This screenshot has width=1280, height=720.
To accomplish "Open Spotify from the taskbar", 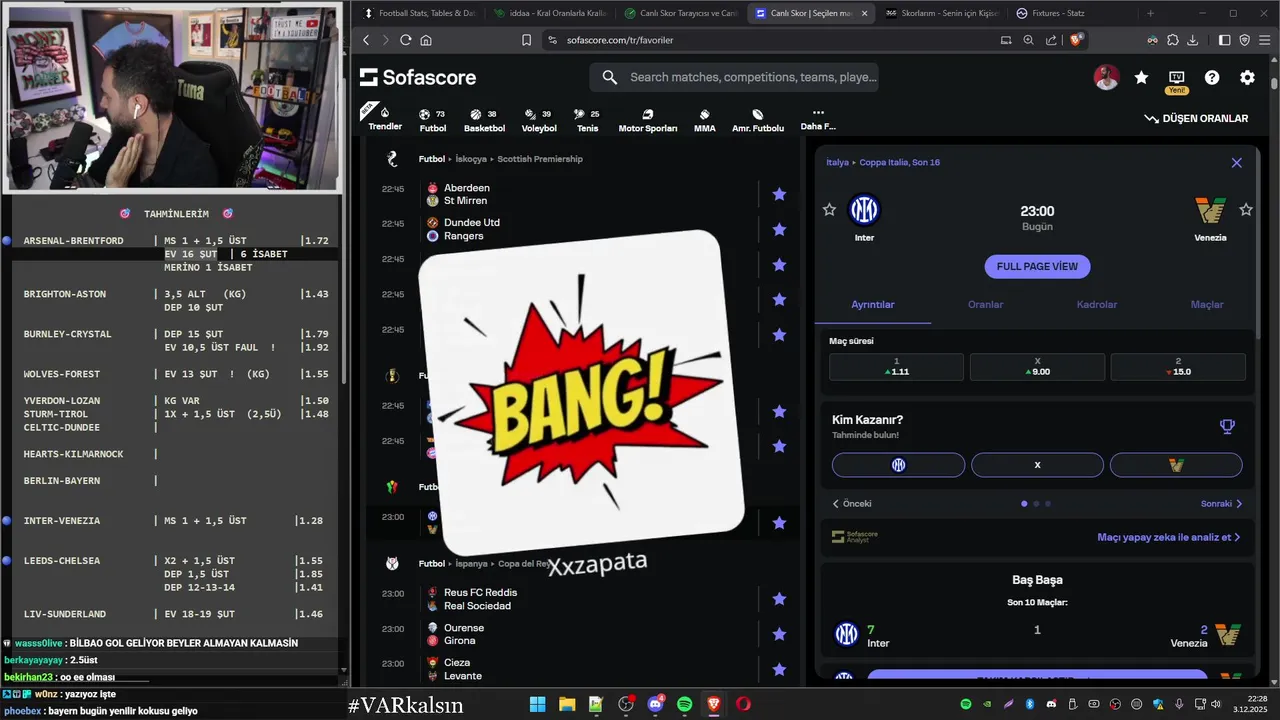I will pyautogui.click(x=685, y=704).
